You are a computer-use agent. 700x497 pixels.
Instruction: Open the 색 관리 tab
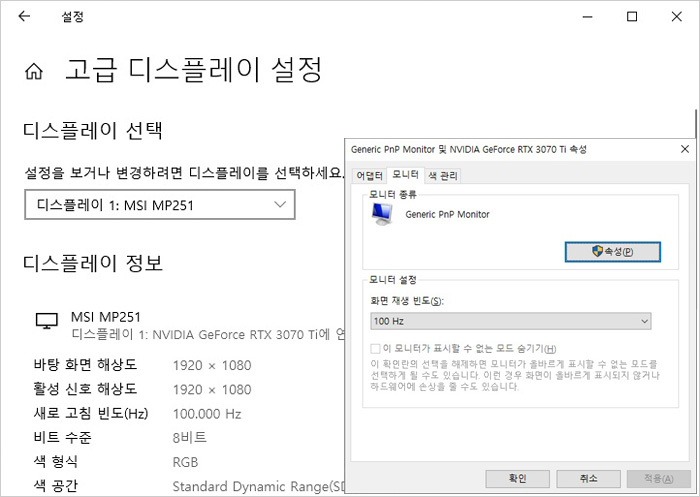point(442,176)
